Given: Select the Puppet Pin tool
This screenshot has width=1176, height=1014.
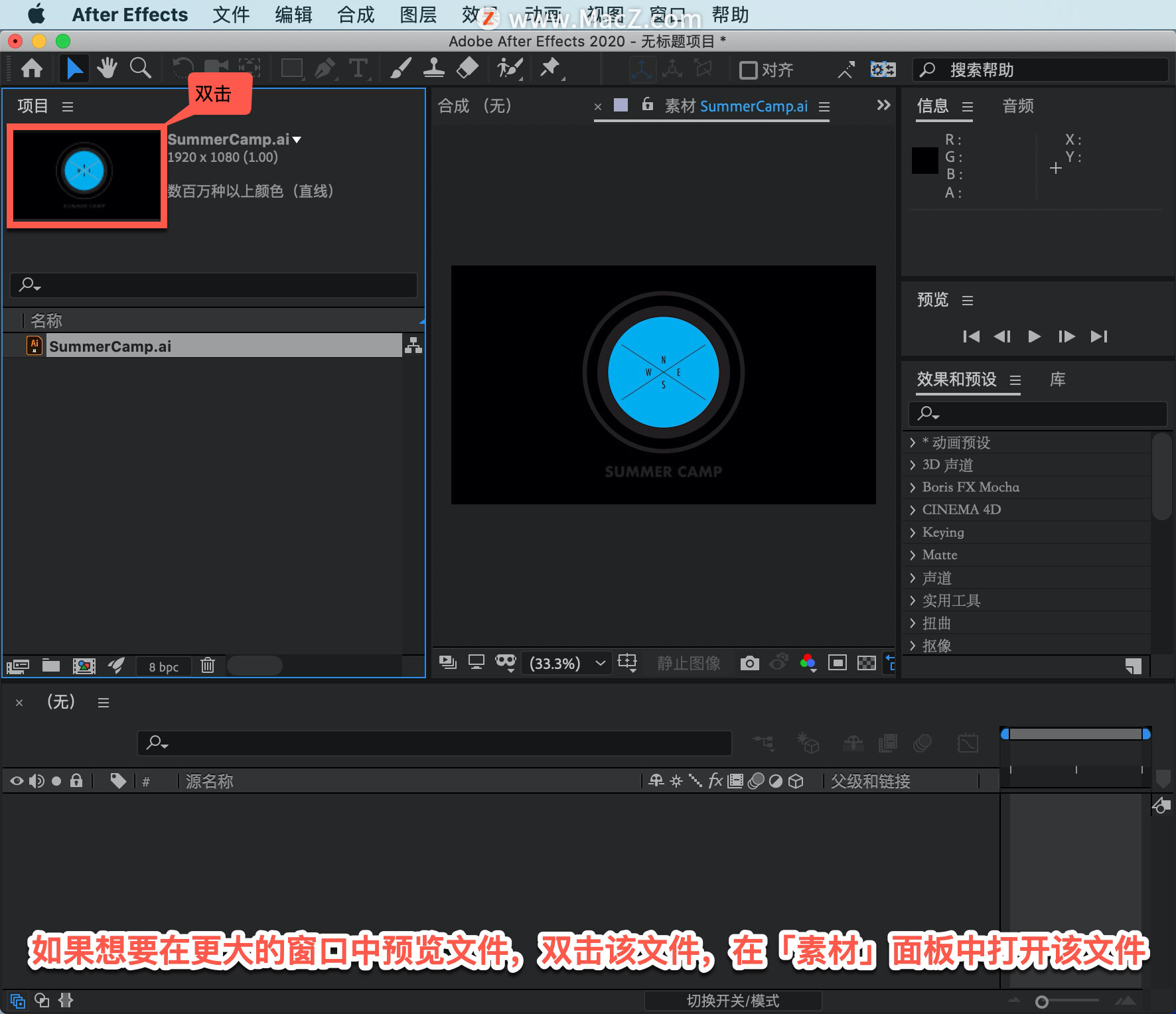Looking at the screenshot, I should (551, 68).
